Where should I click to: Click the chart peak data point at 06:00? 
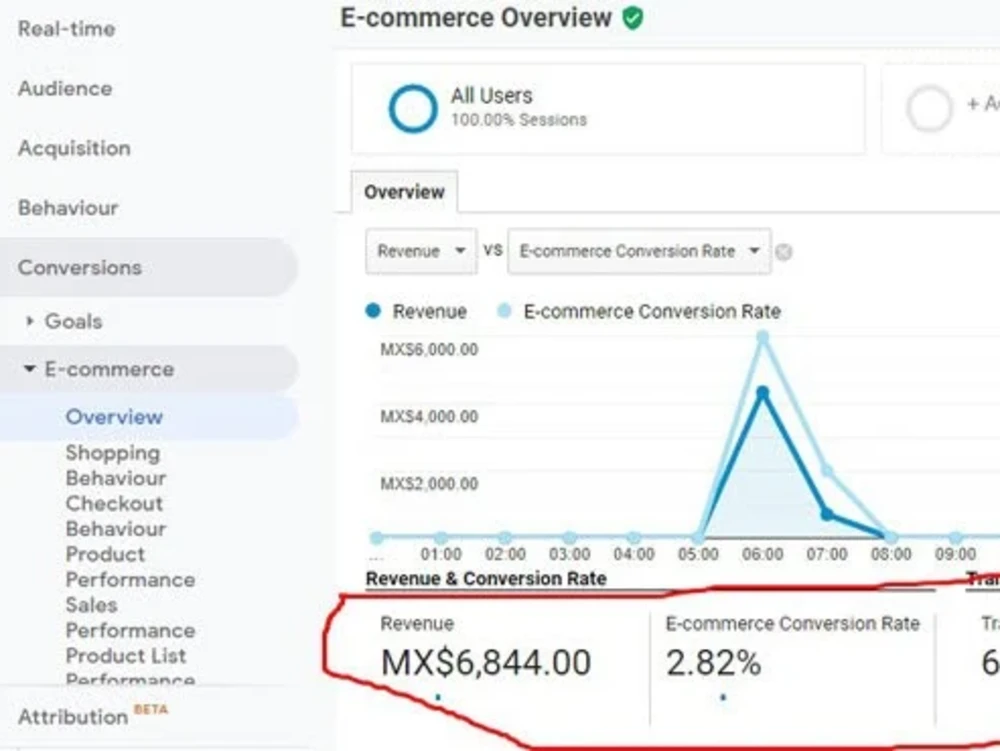click(762, 390)
